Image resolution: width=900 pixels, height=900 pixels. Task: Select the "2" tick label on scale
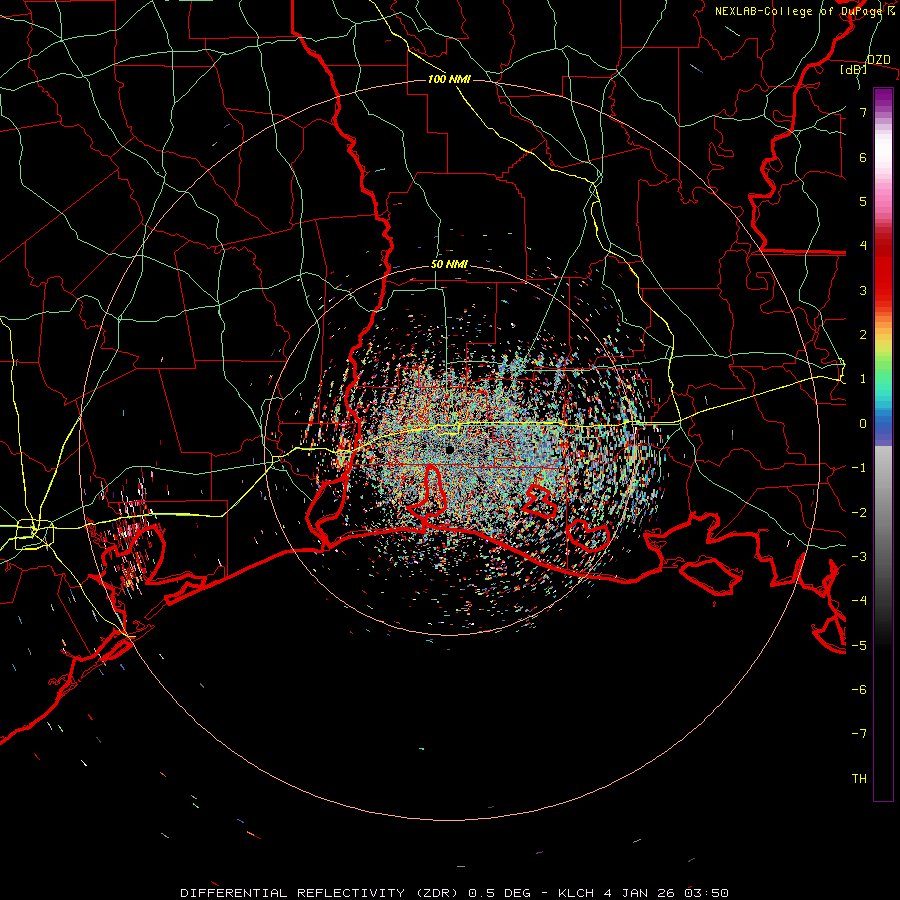[863, 335]
